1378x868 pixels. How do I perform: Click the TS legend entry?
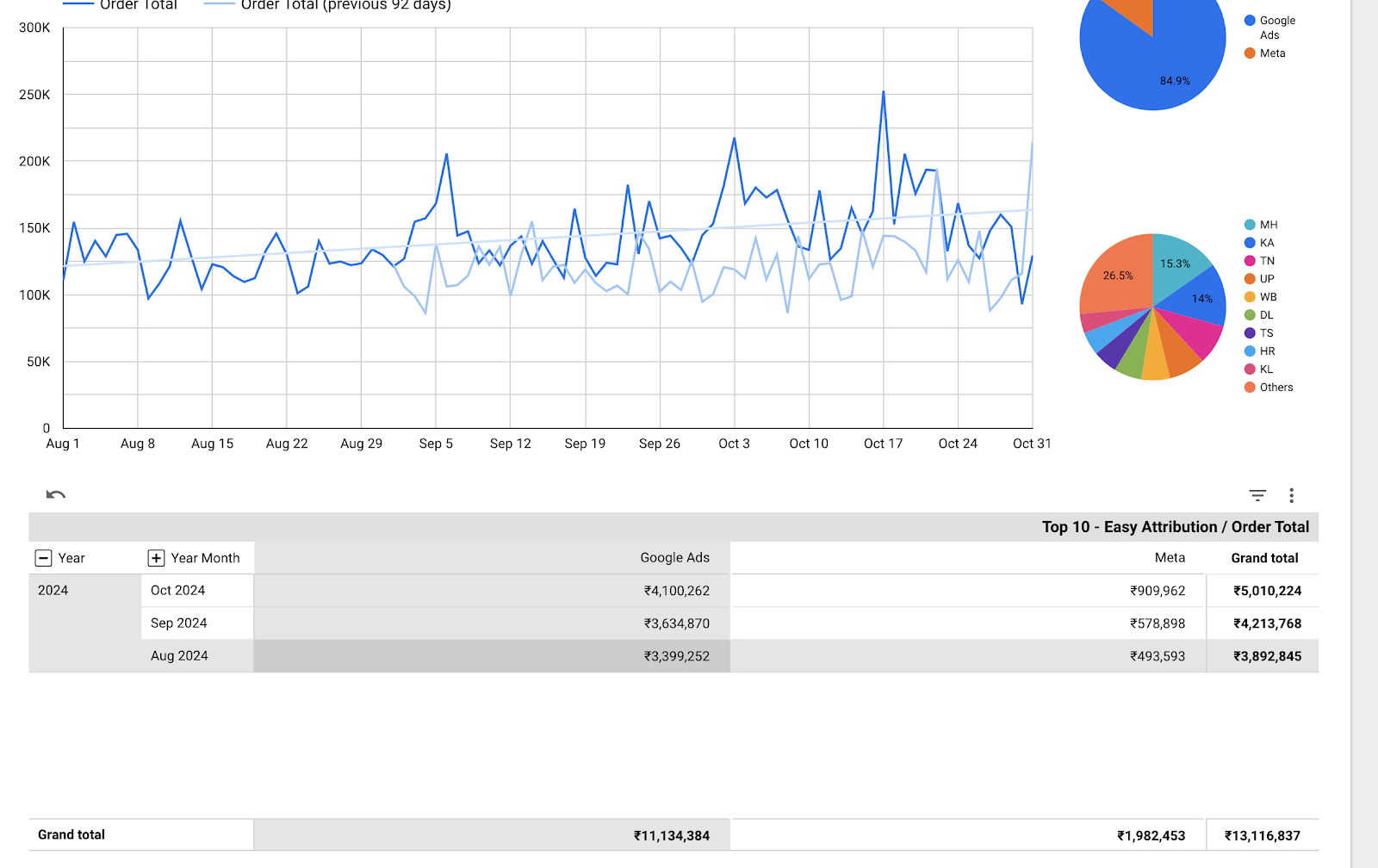click(x=1259, y=333)
